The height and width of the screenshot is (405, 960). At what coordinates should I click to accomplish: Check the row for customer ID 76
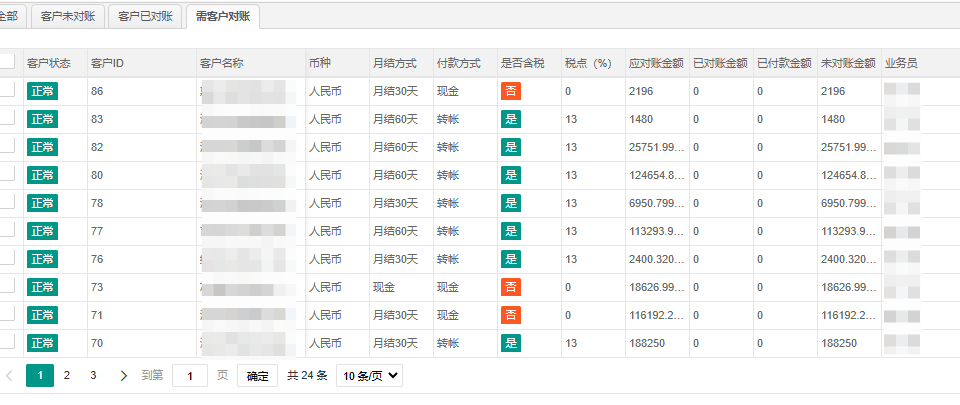pyautogui.click(x=7, y=259)
